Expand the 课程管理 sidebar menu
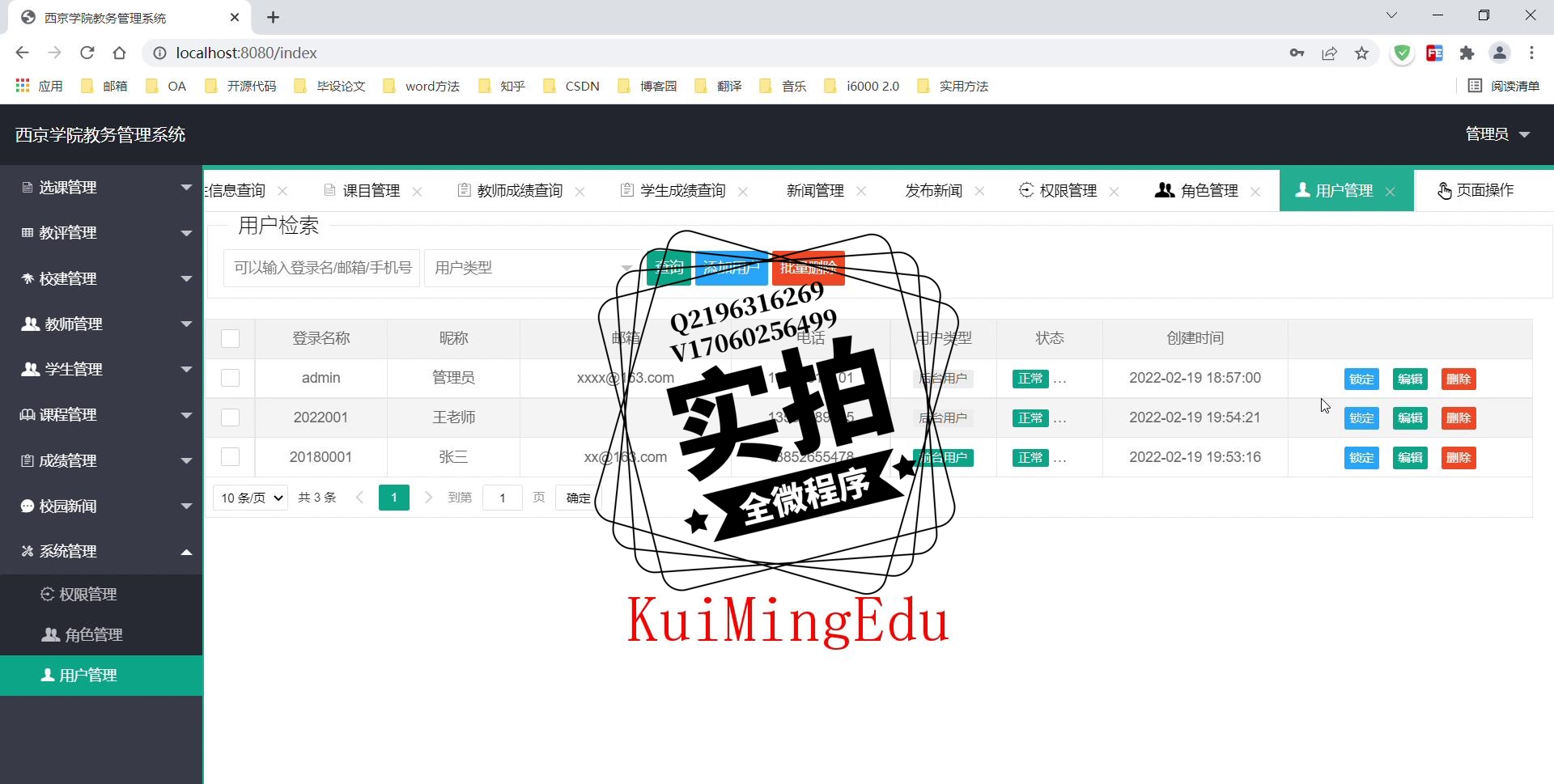 click(x=101, y=414)
